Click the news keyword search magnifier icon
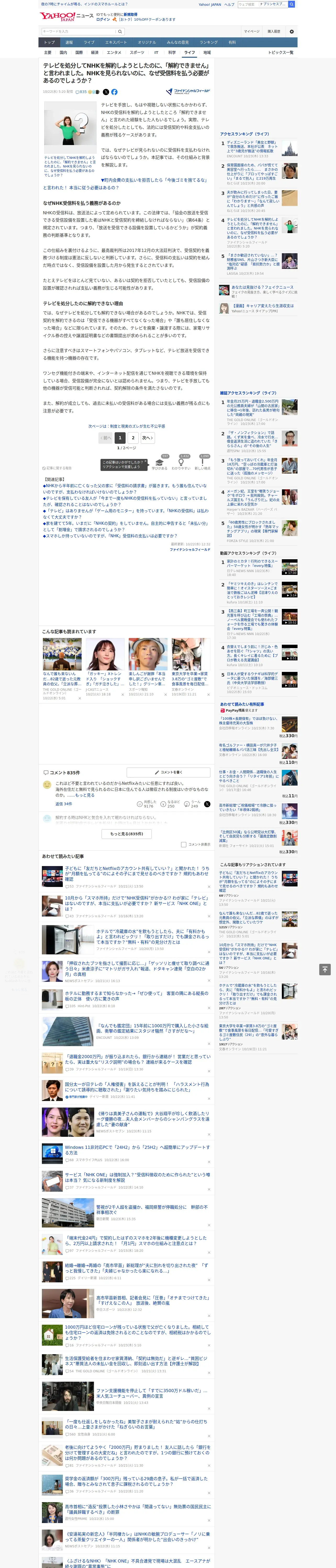 point(120,32)
